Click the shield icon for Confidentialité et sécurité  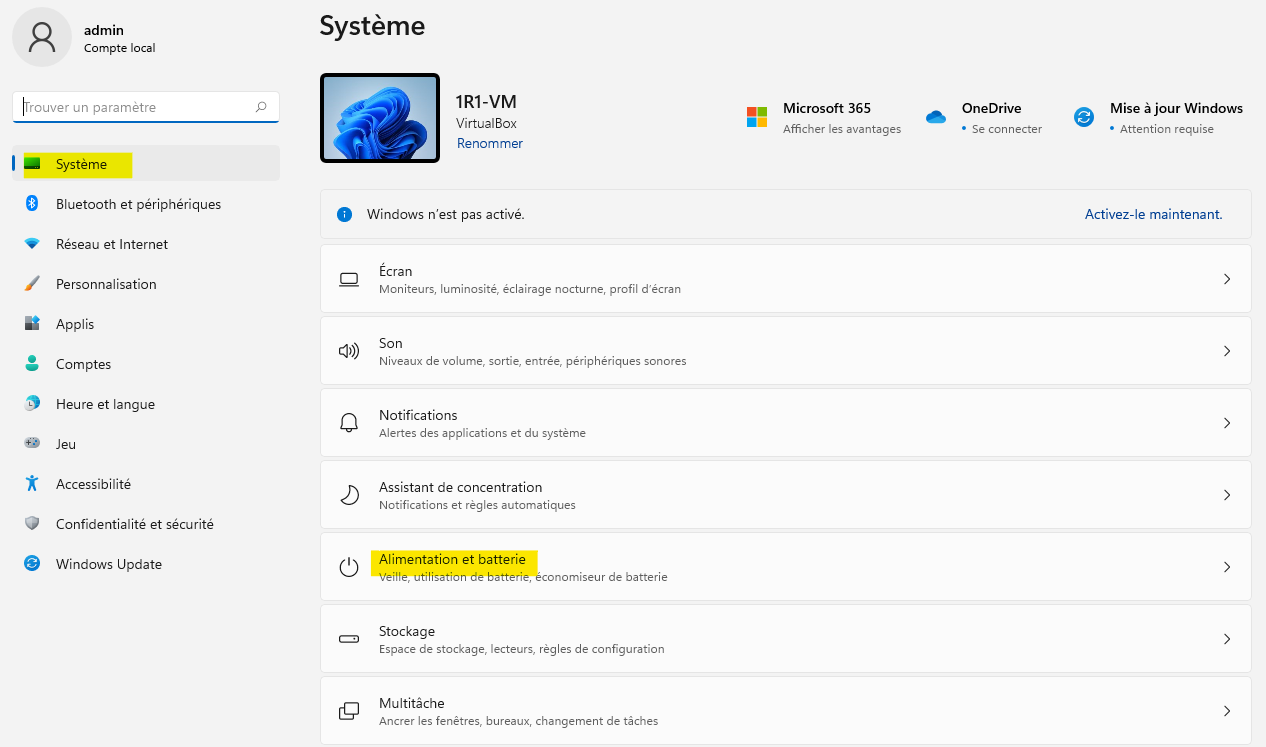[x=32, y=524]
